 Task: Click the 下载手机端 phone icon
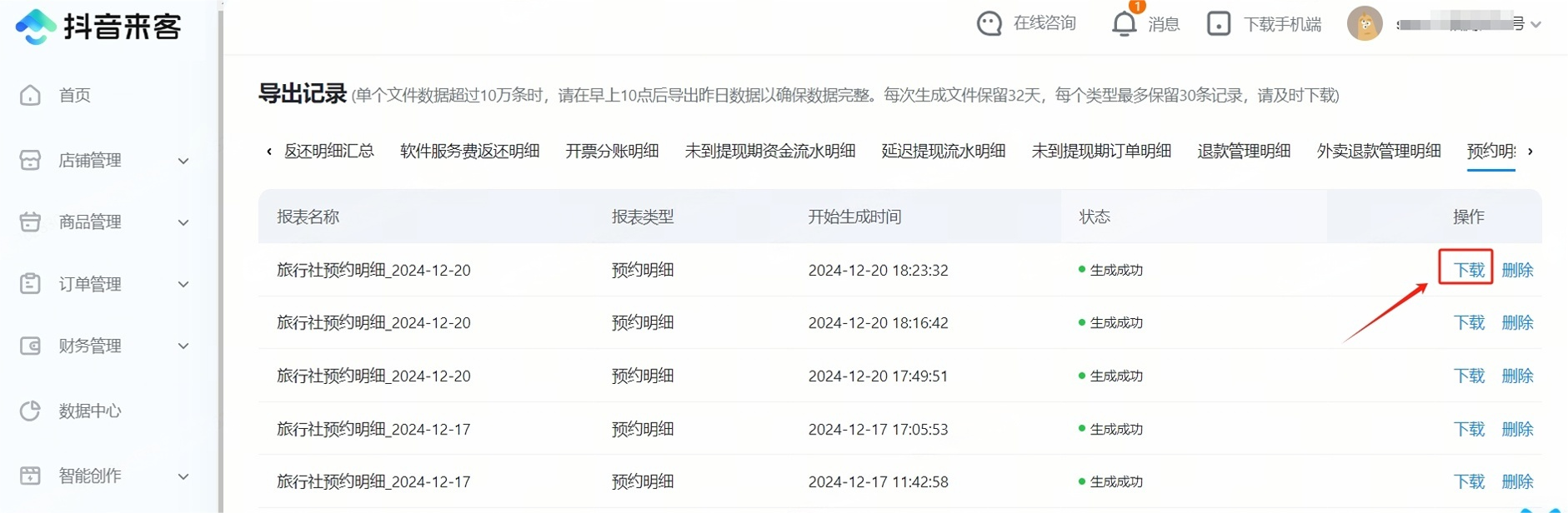tap(1219, 23)
